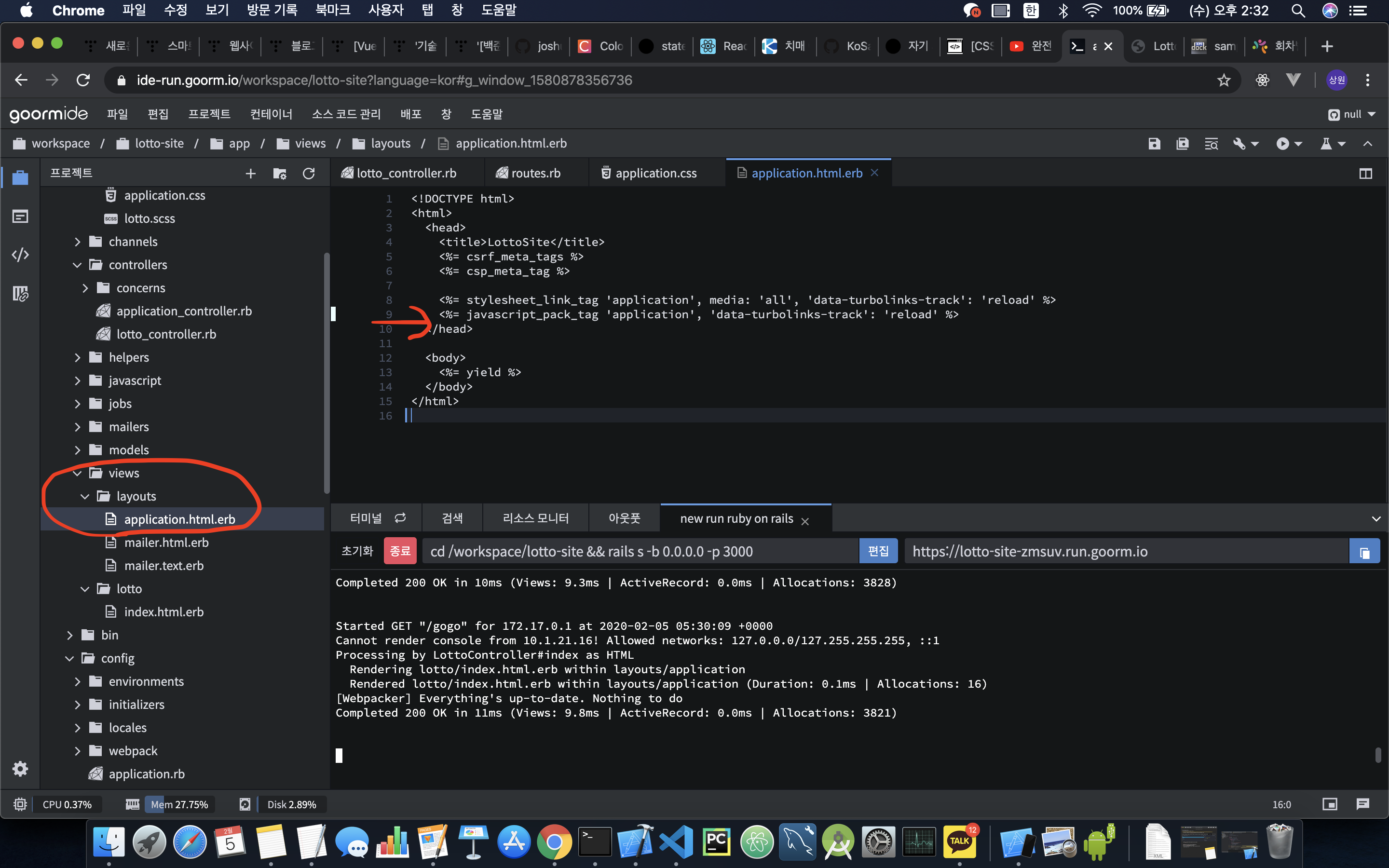1389x868 pixels.
Task: Click the refresh project tree icon
Action: pyautogui.click(x=309, y=174)
